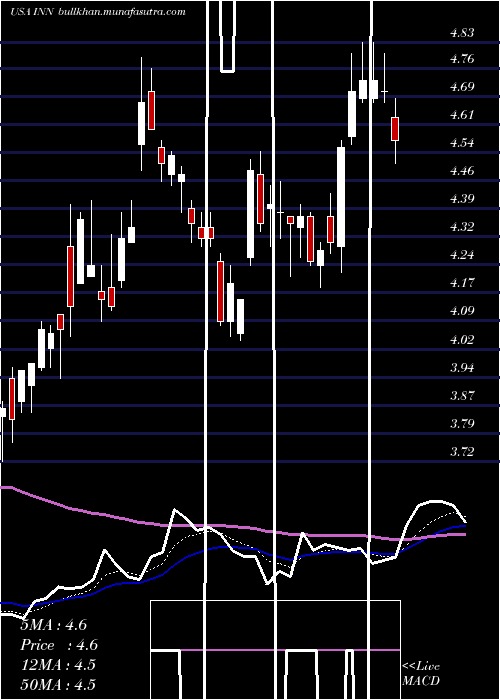Click the 3.94 price axis label
500x700 pixels.
pos(462,368)
